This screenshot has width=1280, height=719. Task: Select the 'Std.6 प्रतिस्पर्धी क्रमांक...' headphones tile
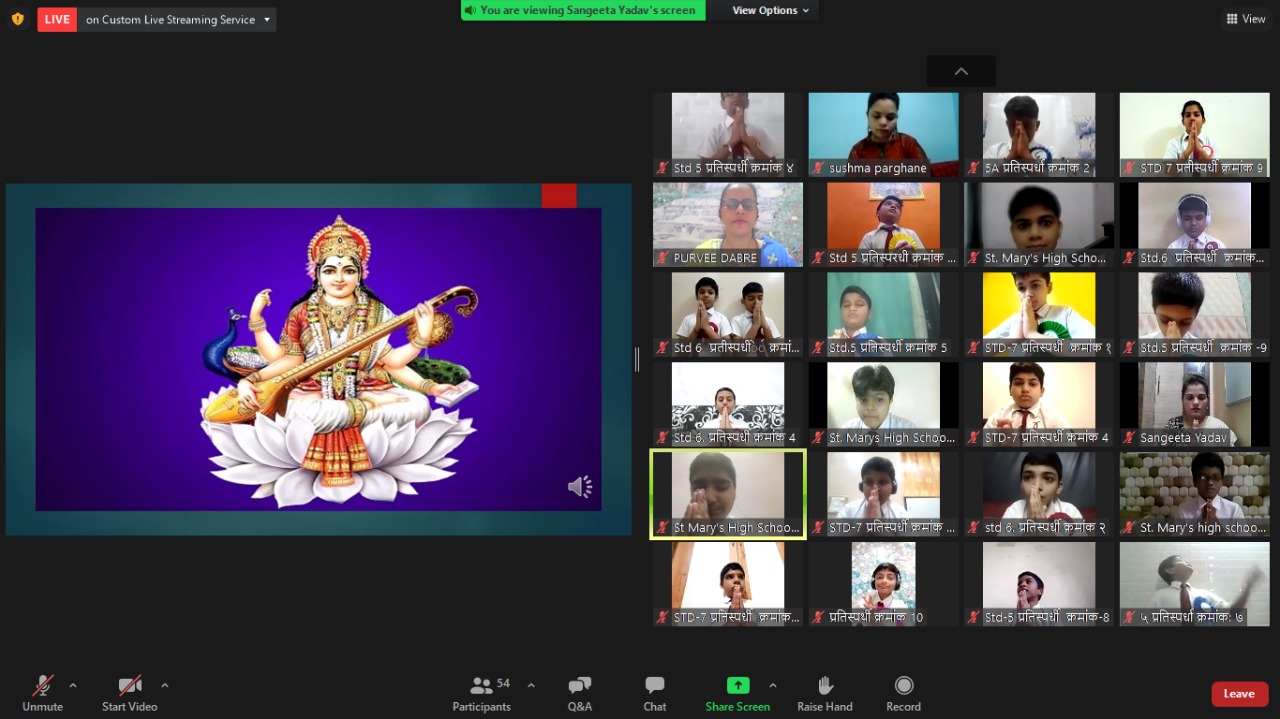(1194, 224)
